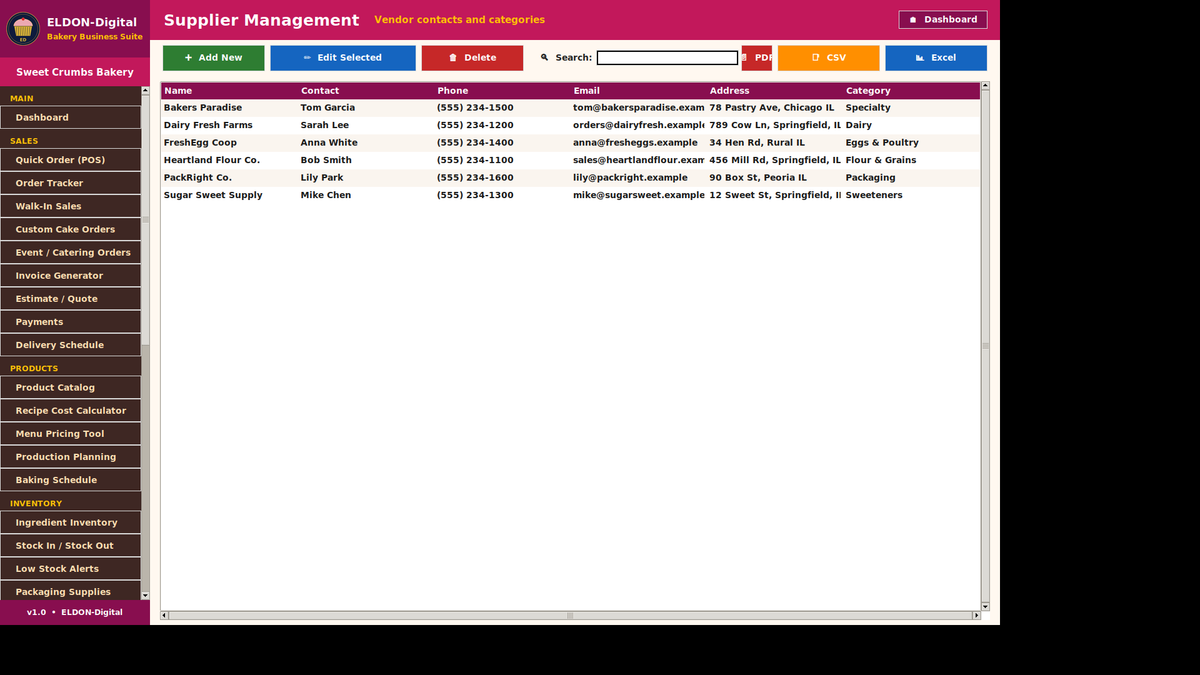This screenshot has height=675, width=1200.
Task: Click the magnifier icon beside Search
Action: 545,58
